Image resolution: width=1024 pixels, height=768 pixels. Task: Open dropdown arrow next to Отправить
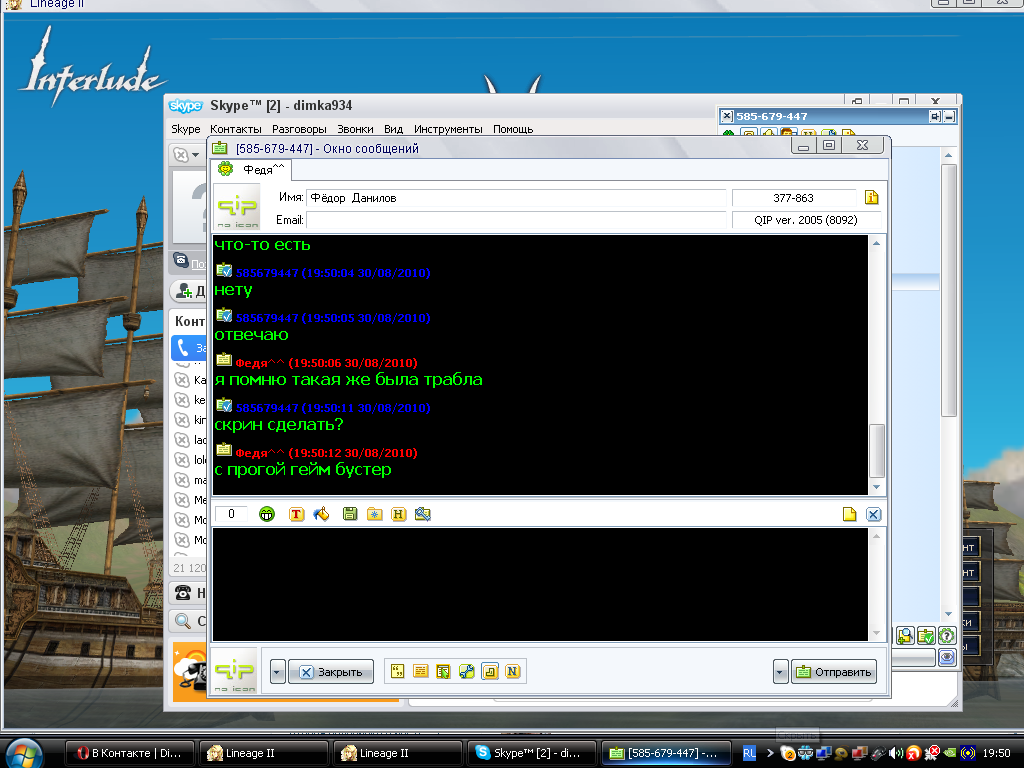pyautogui.click(x=780, y=672)
